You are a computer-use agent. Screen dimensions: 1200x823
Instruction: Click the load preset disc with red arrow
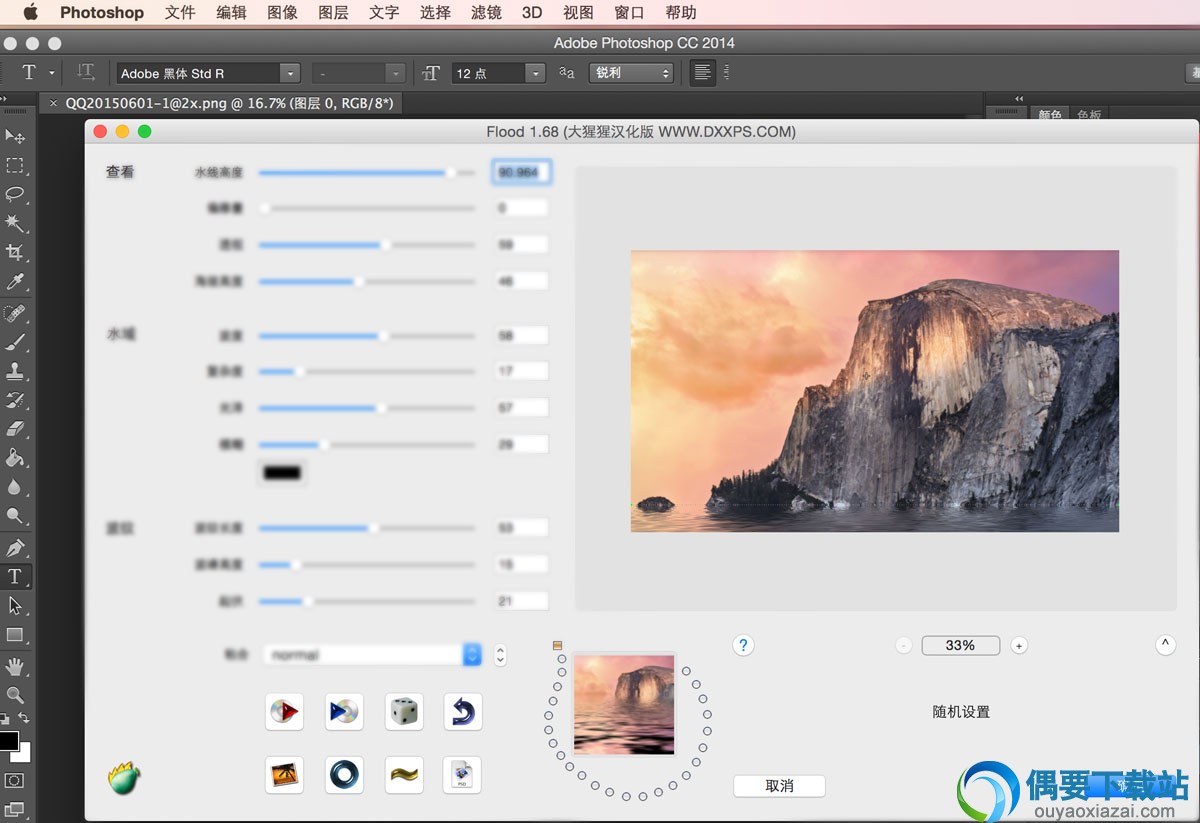point(284,712)
